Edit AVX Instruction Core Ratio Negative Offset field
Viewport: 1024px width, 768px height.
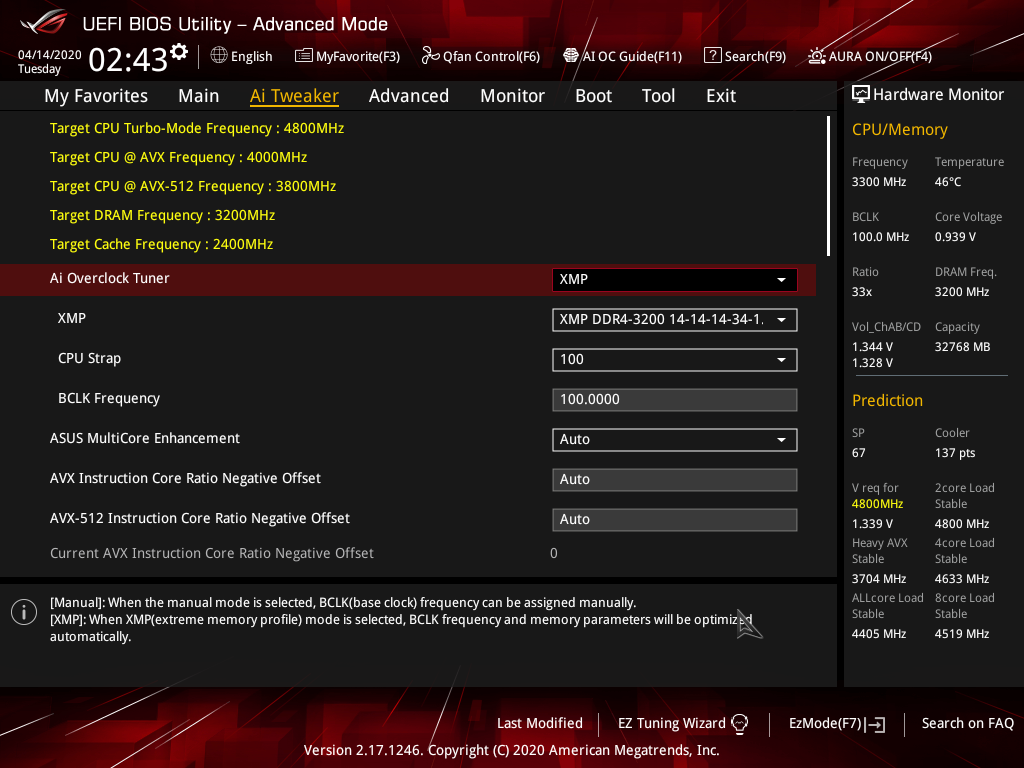(675, 479)
